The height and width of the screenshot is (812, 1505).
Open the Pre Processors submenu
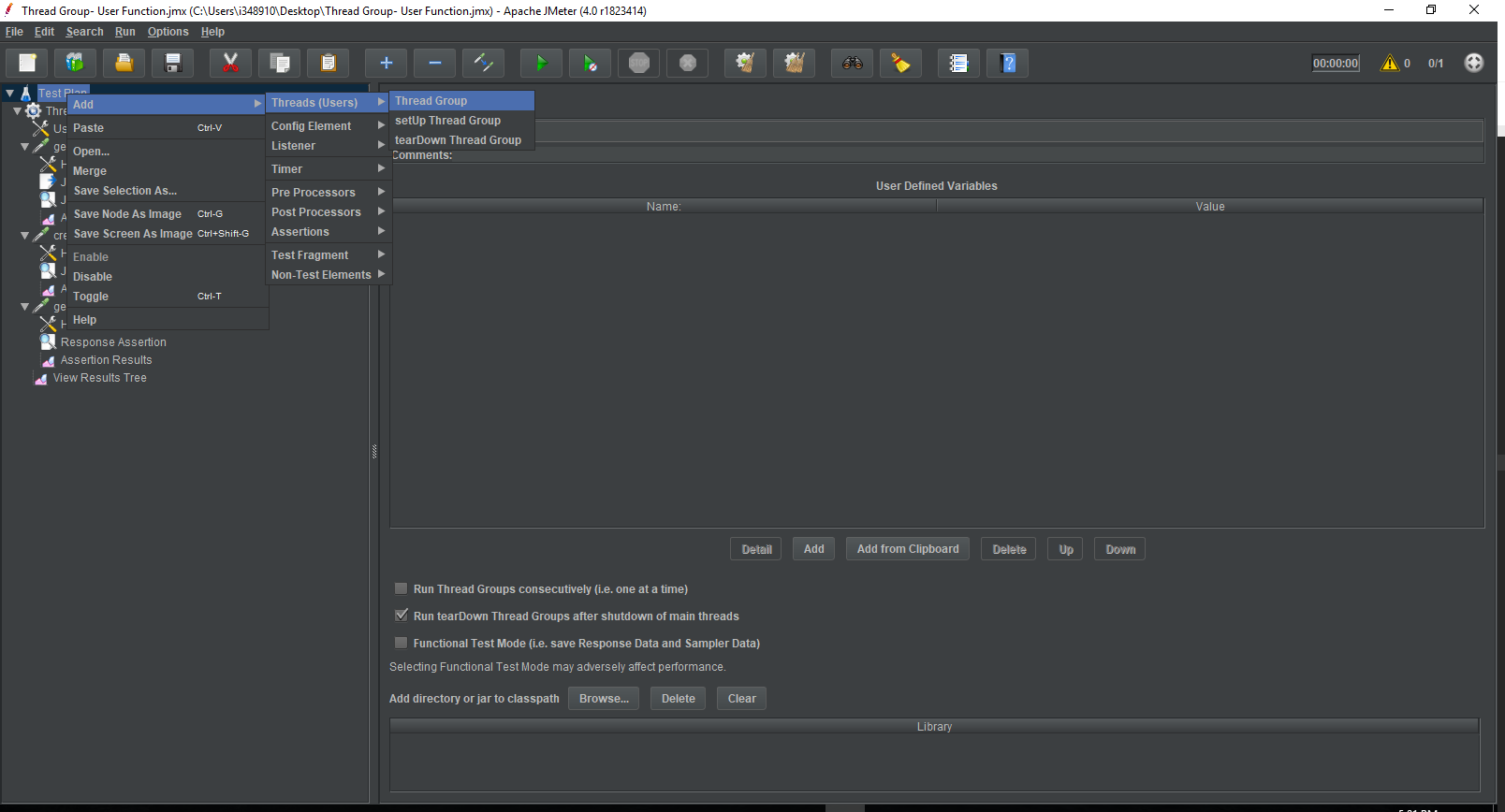point(328,193)
